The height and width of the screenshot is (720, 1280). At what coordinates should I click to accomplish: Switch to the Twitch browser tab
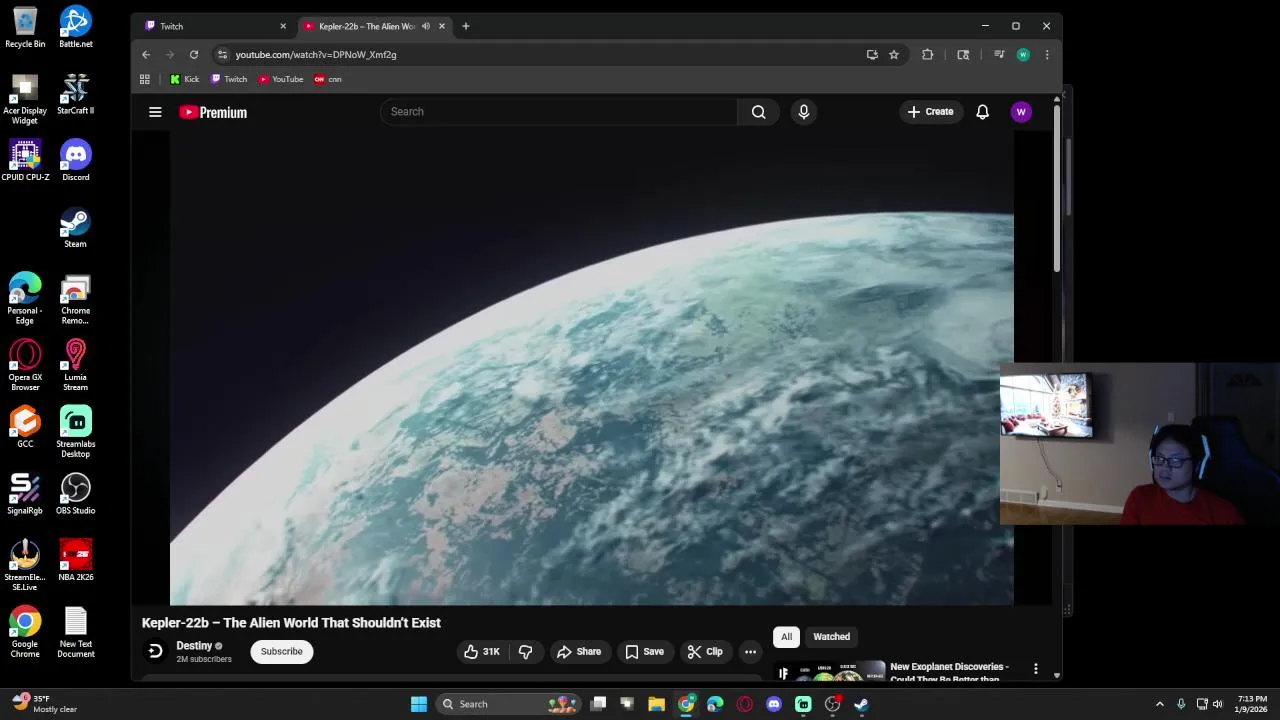coord(214,26)
